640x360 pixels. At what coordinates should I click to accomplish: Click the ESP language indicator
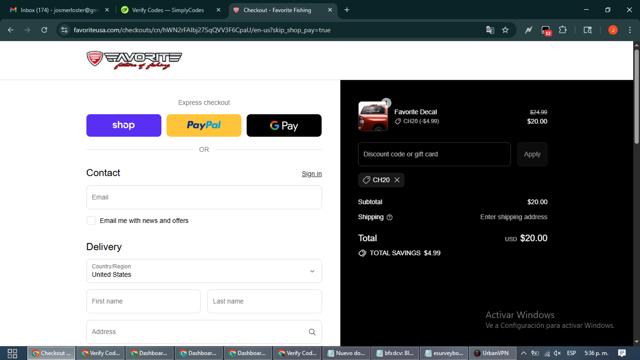click(571, 353)
